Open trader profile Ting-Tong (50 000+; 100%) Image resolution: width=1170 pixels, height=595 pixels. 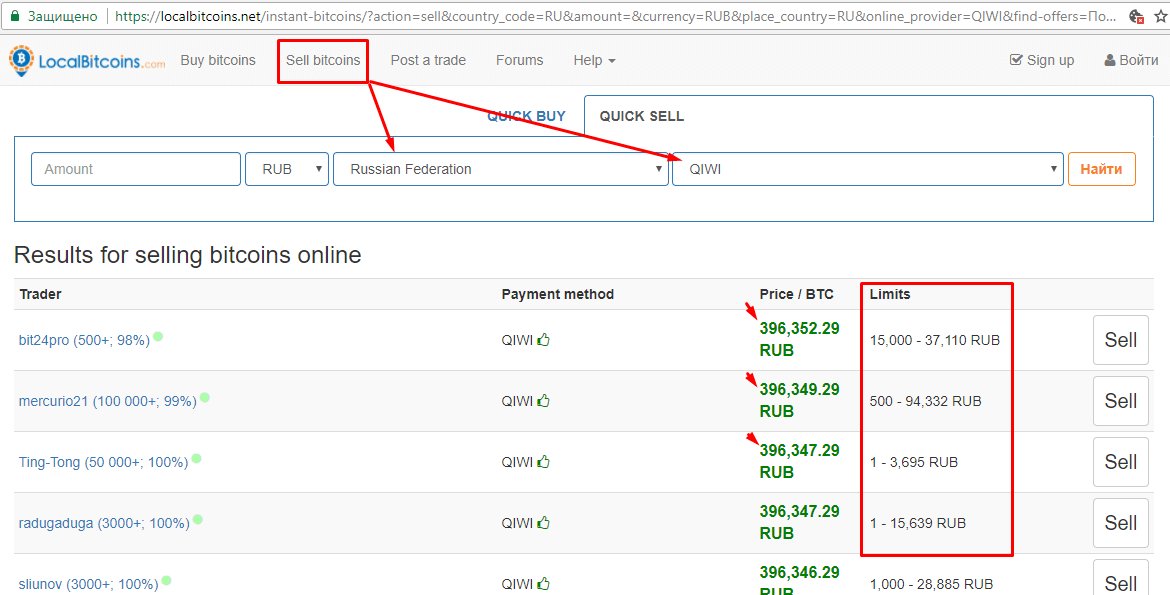(103, 463)
